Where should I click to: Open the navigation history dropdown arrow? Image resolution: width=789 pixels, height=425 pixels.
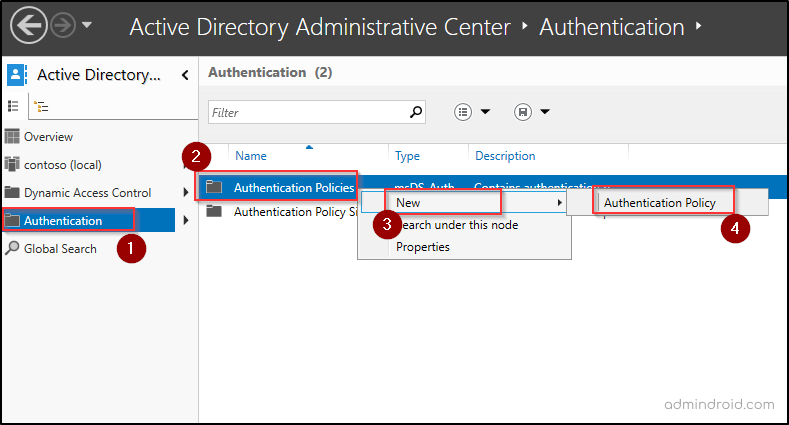click(x=87, y=24)
